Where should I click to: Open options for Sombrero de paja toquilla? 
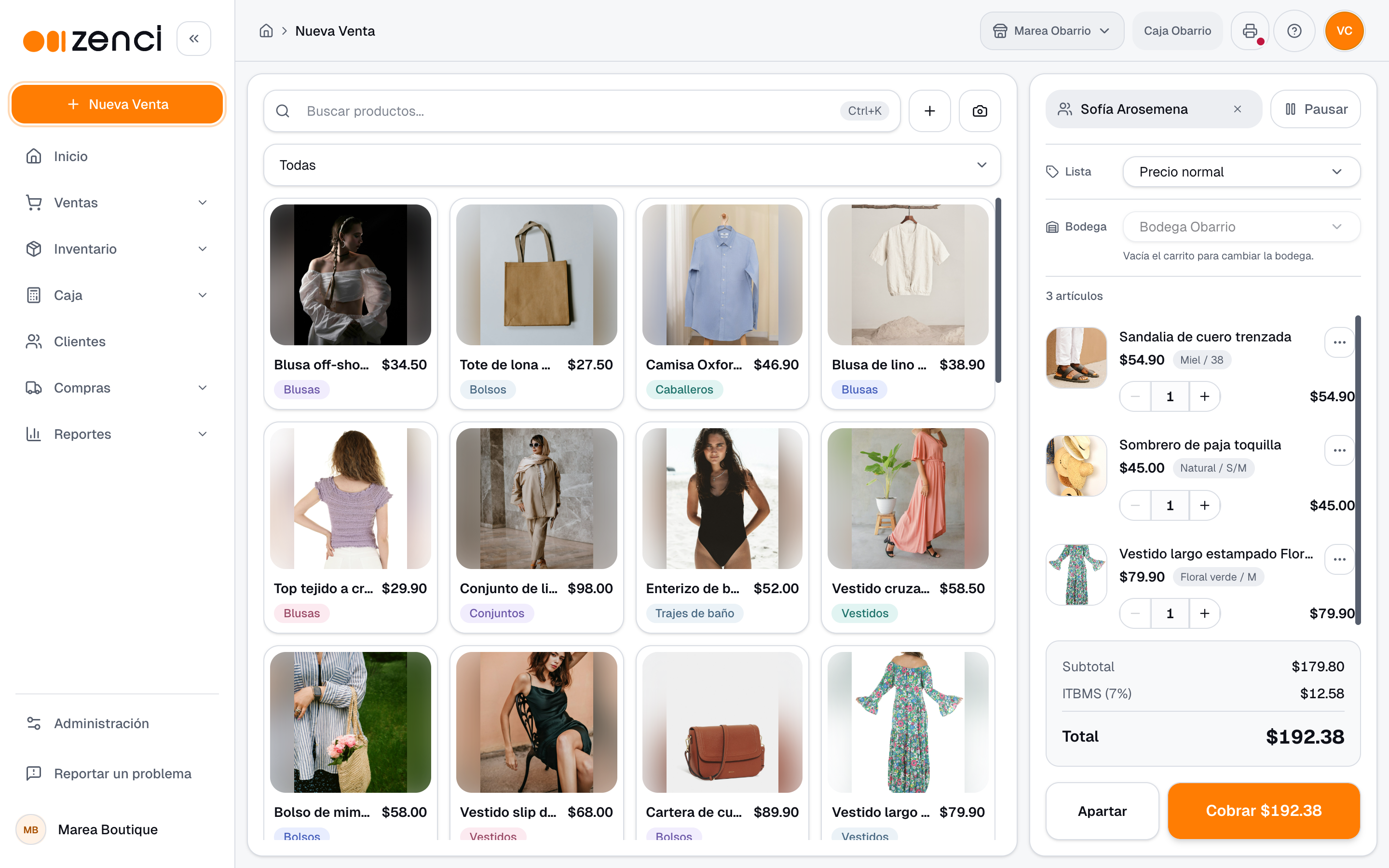(x=1339, y=451)
